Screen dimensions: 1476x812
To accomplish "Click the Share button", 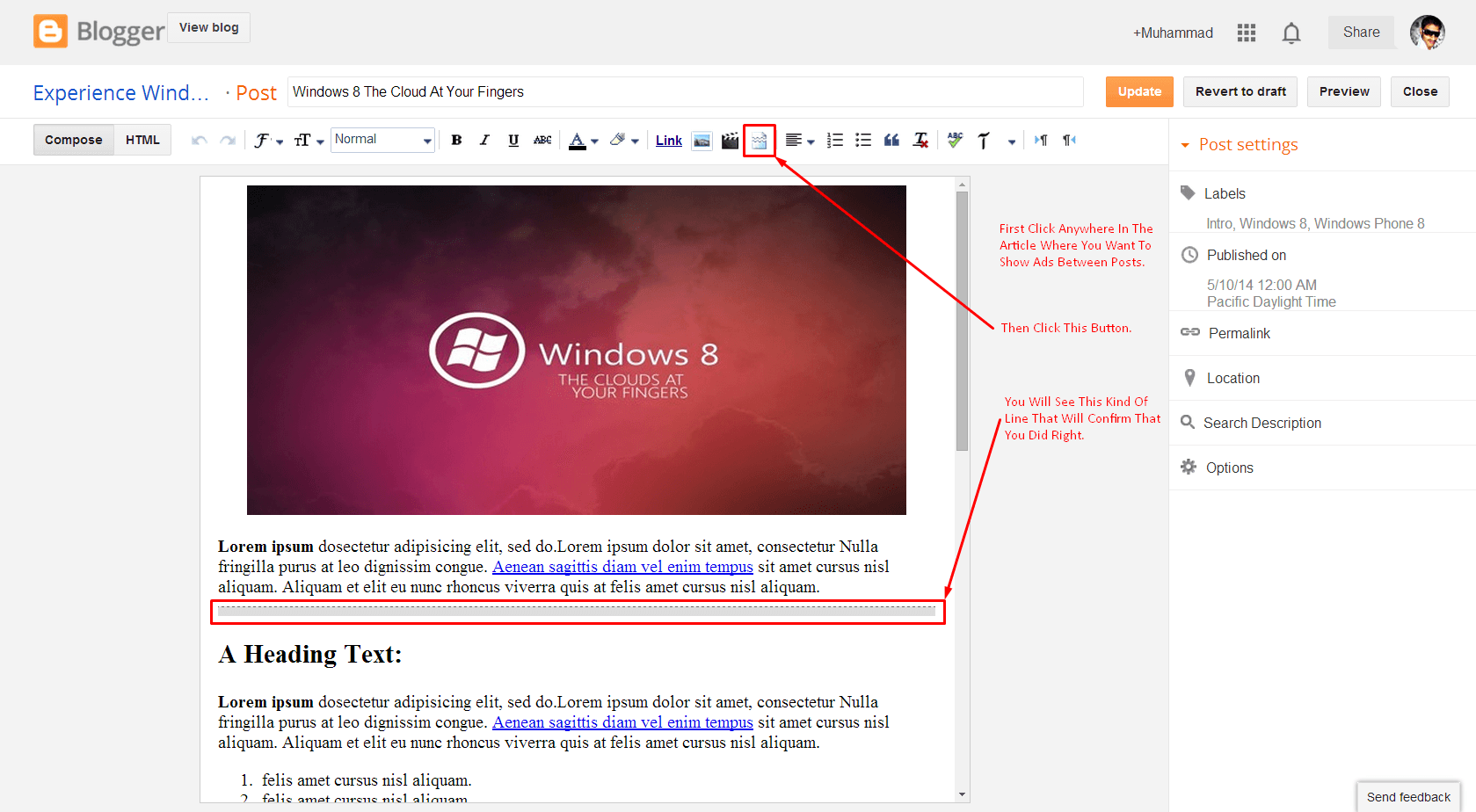I will tap(1361, 33).
